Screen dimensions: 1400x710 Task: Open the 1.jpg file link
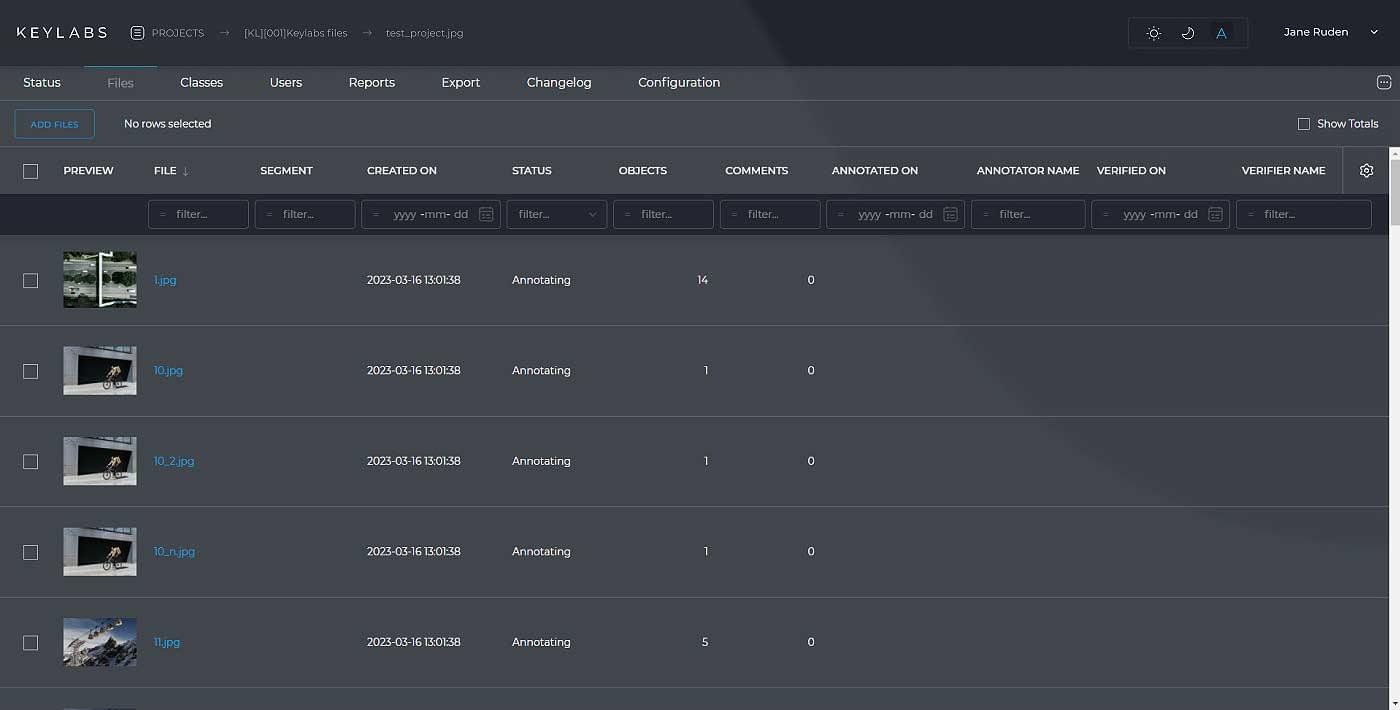coord(165,281)
